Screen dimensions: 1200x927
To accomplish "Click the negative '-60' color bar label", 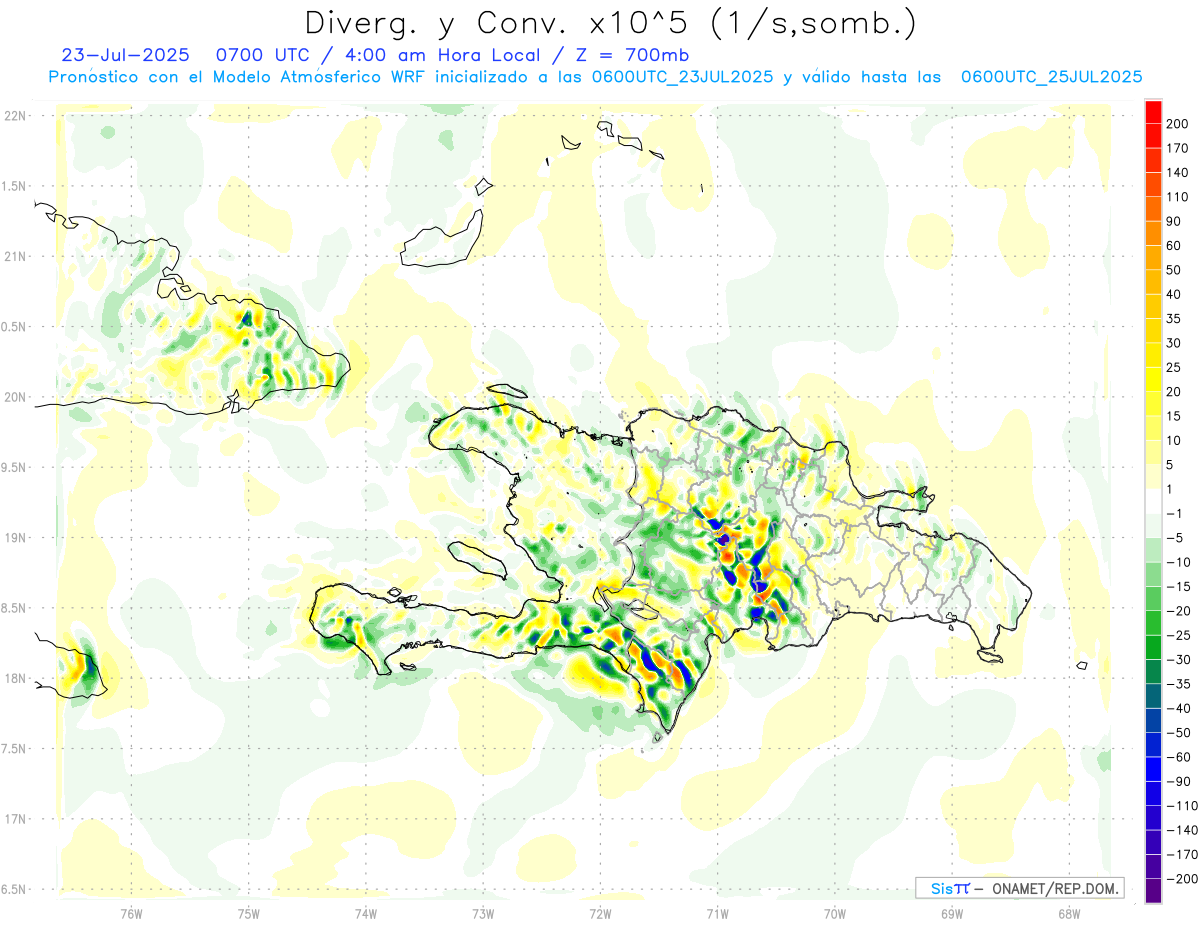I will [x=1177, y=757].
